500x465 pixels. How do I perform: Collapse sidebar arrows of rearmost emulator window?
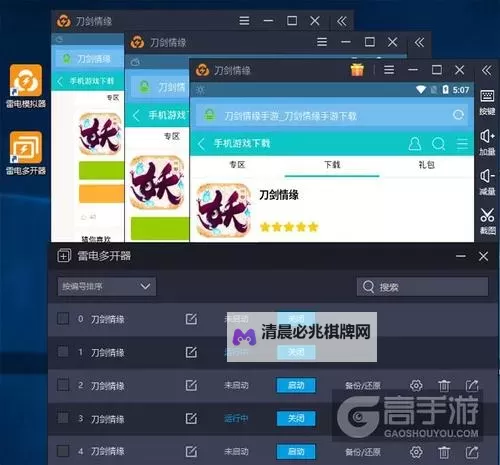click(342, 21)
